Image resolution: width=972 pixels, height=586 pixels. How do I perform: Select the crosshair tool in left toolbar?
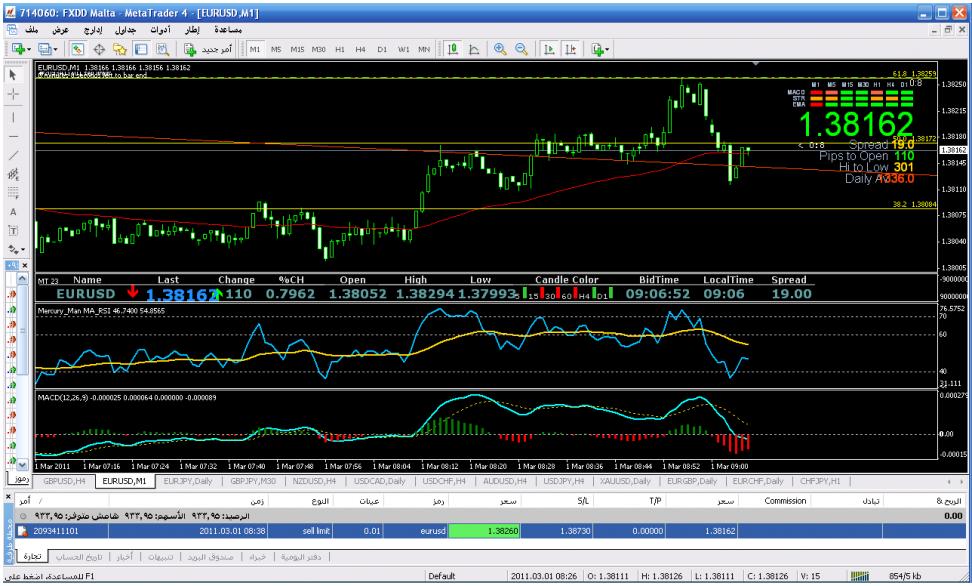click(14, 92)
